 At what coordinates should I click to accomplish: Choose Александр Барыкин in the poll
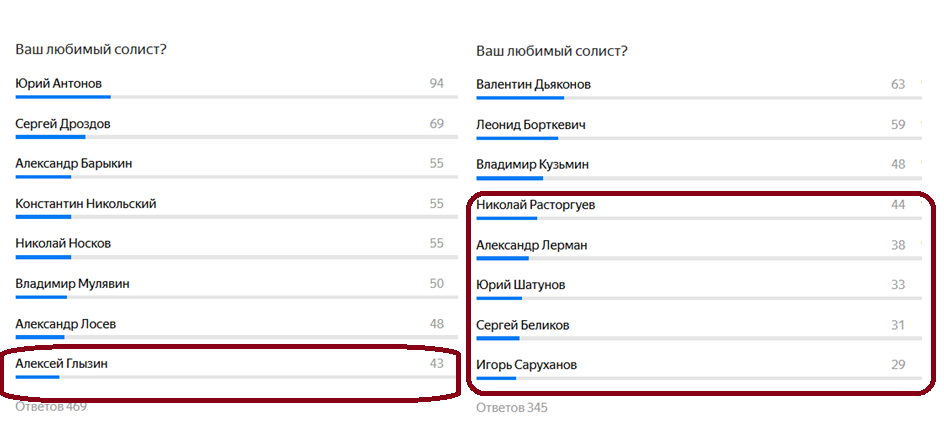click(74, 163)
